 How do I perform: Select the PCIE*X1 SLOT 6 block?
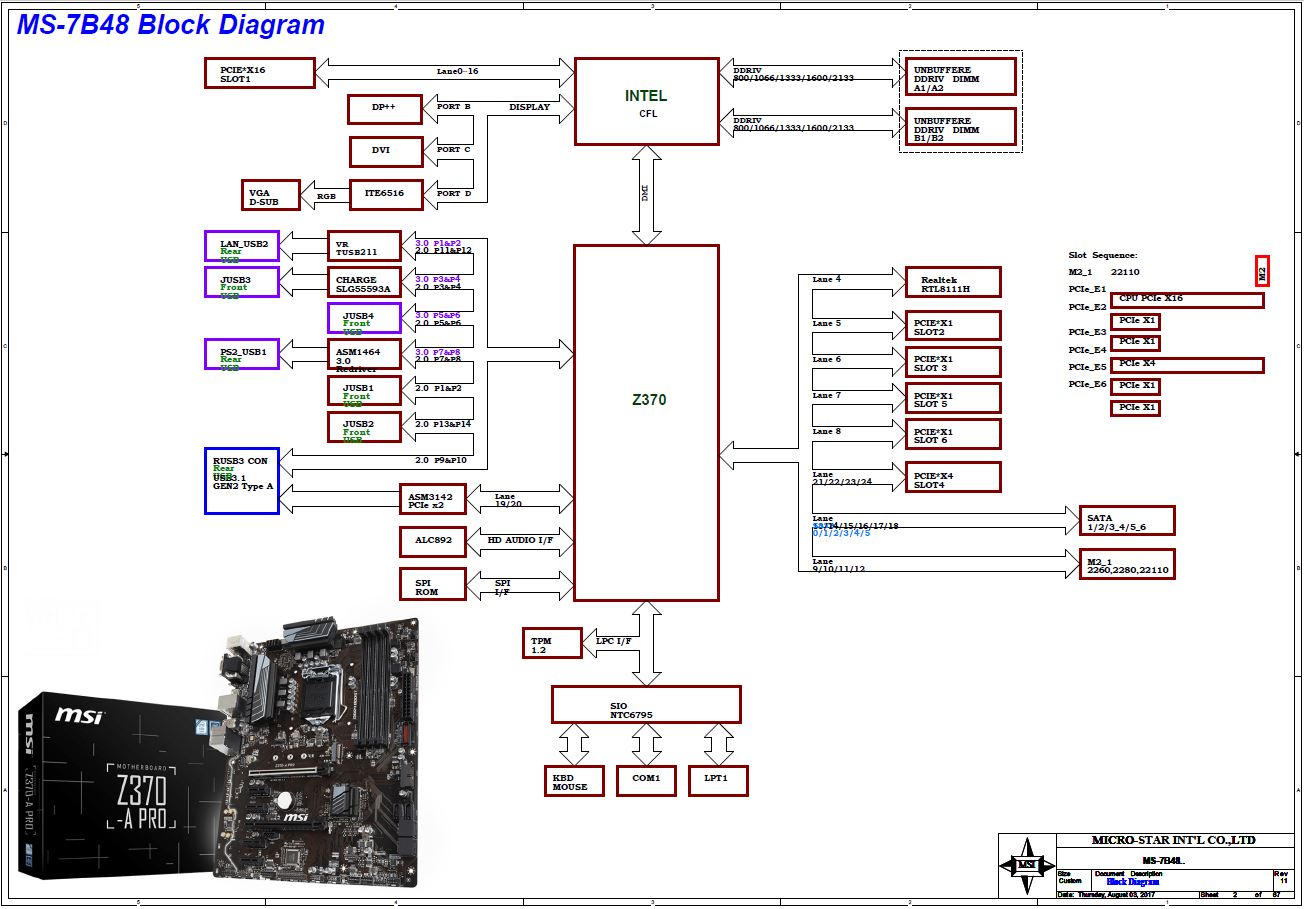tap(953, 434)
